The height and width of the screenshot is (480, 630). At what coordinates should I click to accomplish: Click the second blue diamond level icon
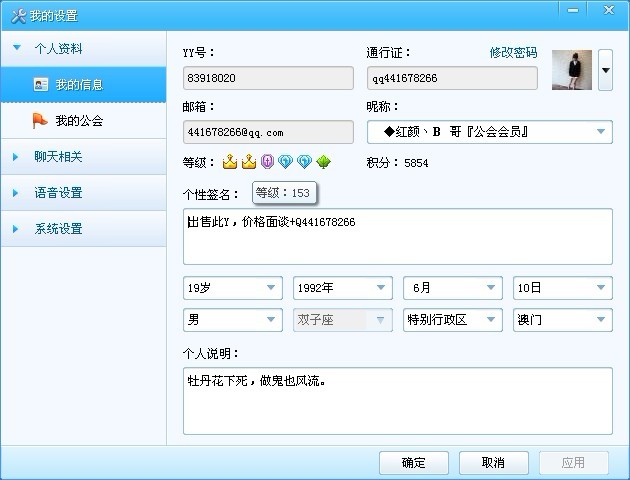pos(304,162)
